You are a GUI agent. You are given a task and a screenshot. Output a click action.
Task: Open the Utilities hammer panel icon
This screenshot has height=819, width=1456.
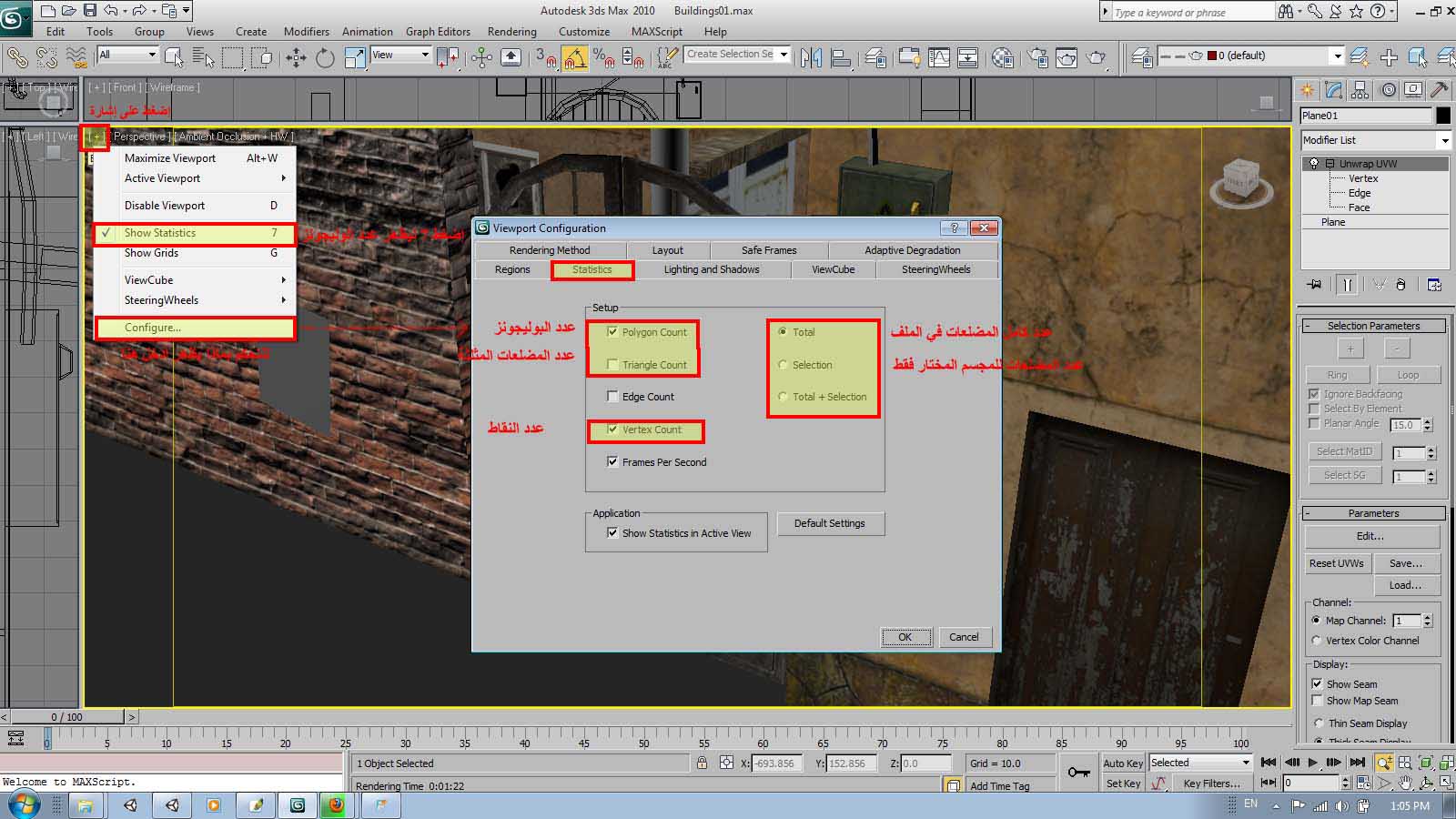tap(1440, 90)
